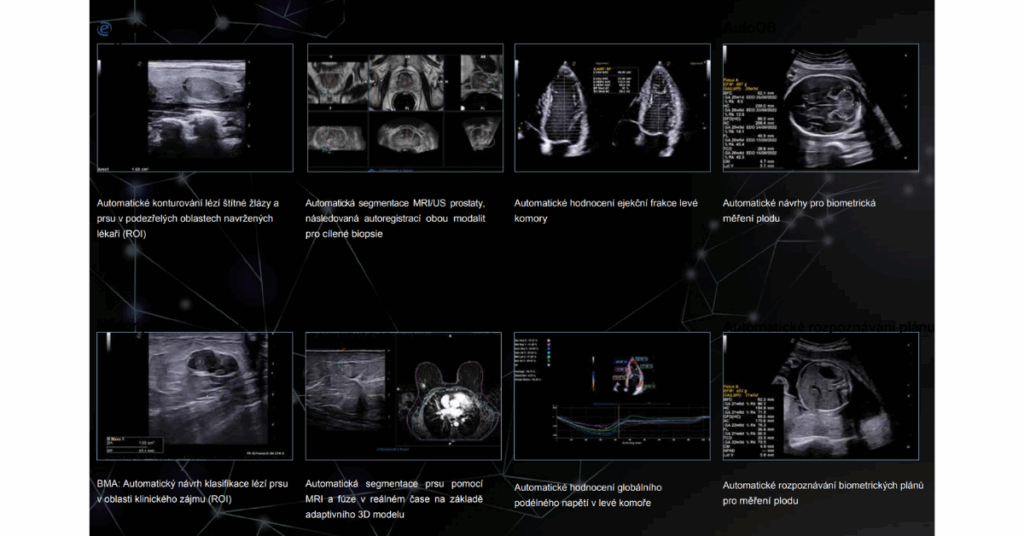The width and height of the screenshot is (1024, 536).
Task: Select the global longitudinal strain graph image
Action: point(612,395)
